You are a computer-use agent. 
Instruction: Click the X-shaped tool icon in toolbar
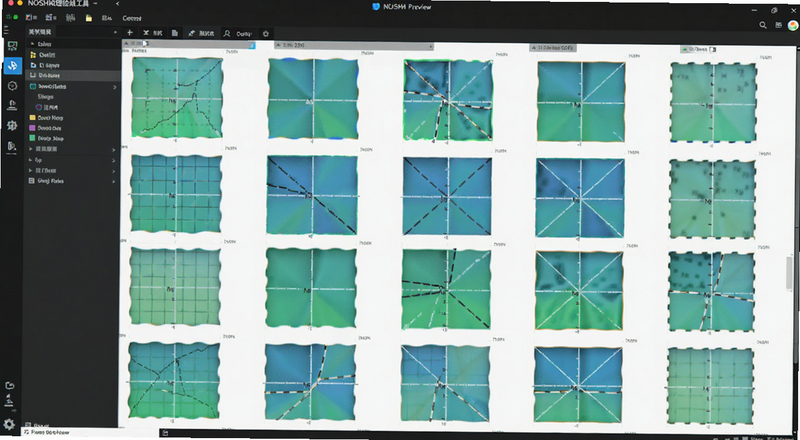click(146, 33)
